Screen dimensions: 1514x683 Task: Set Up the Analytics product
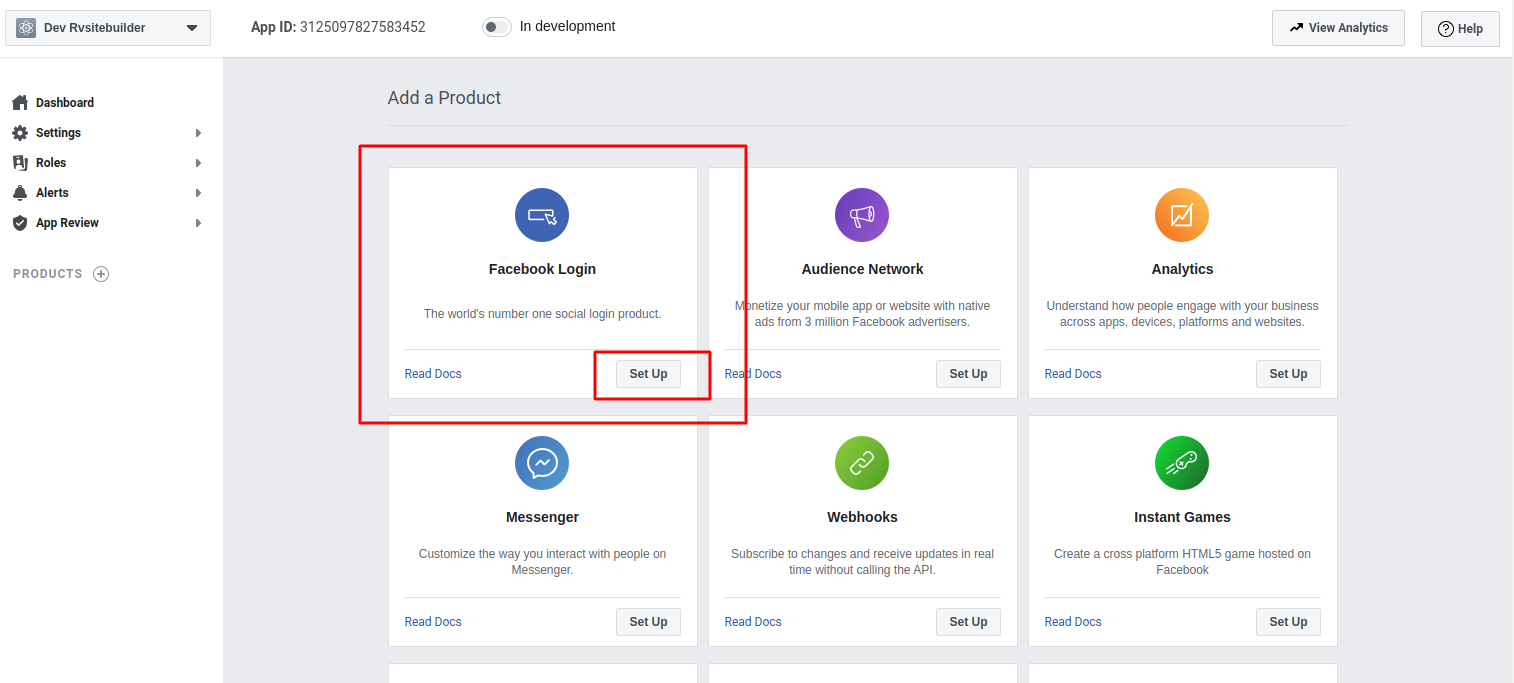(x=1288, y=374)
